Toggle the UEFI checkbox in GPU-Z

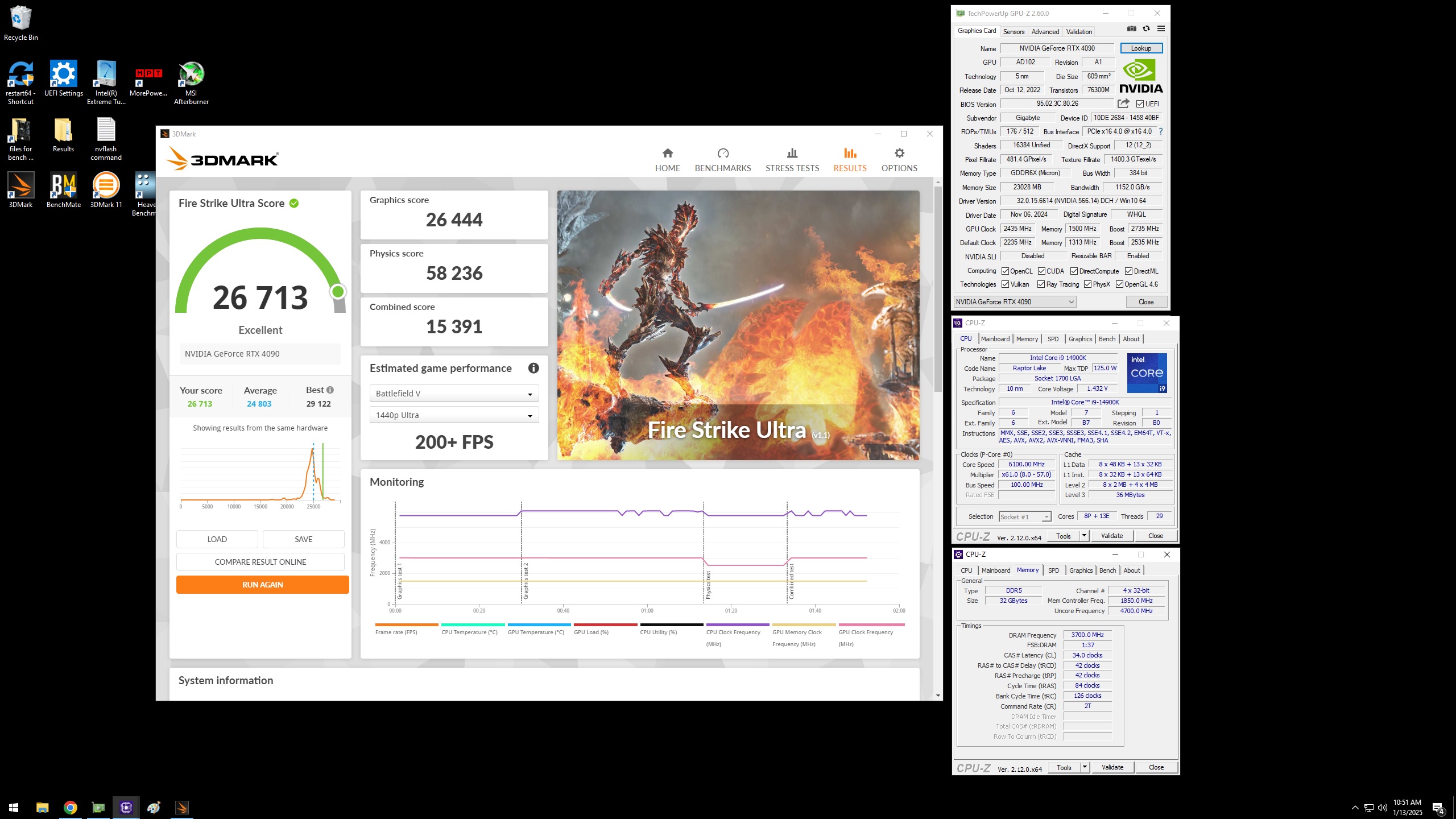1140,104
